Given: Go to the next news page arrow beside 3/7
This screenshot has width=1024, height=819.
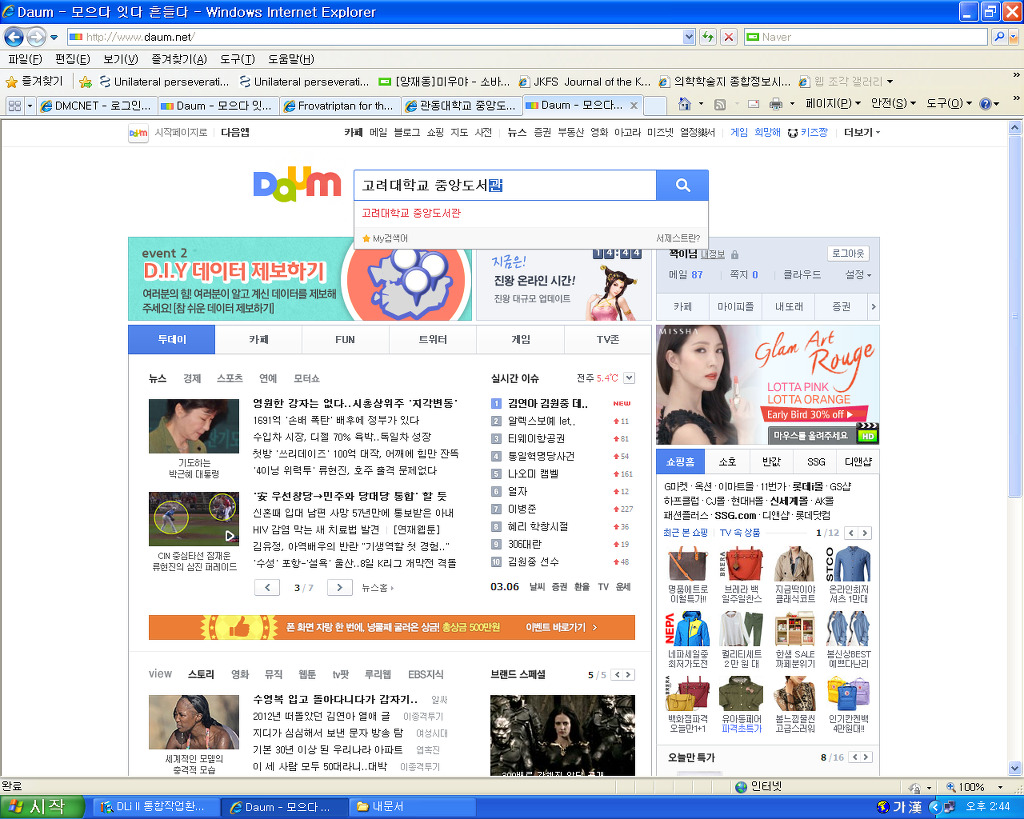Looking at the screenshot, I should (339, 587).
